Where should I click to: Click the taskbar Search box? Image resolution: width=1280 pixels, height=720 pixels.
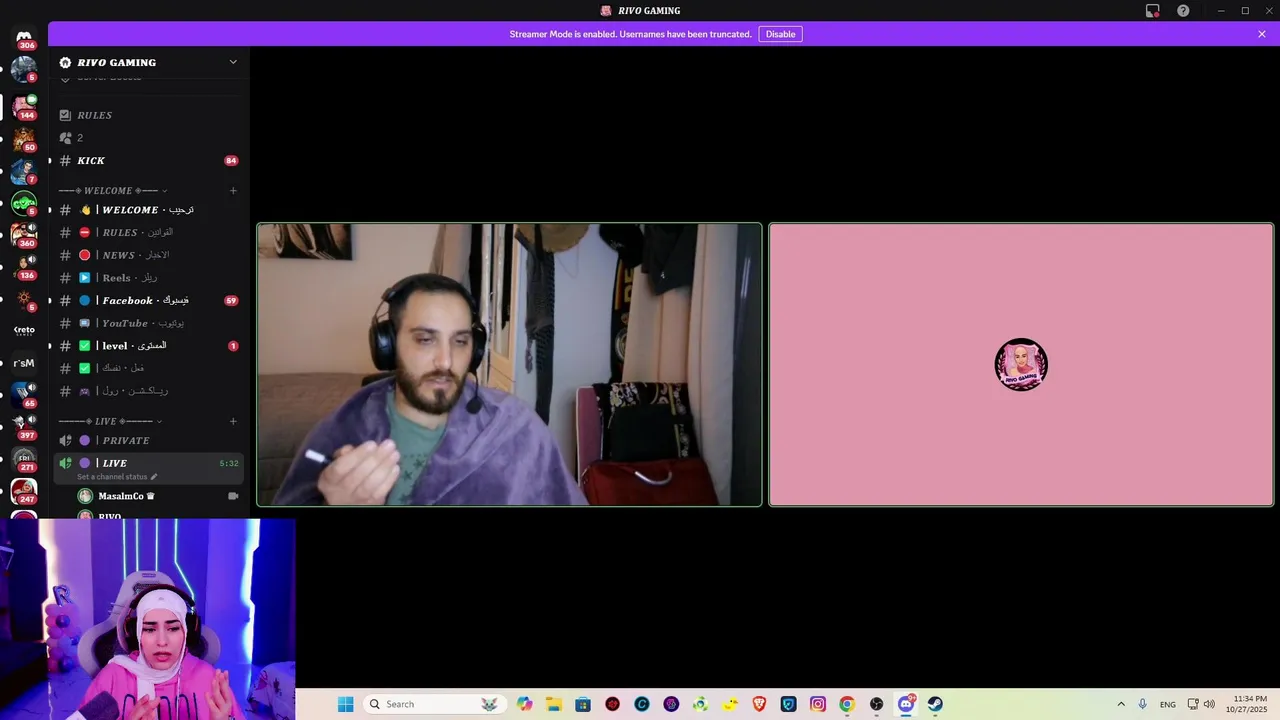(x=433, y=704)
